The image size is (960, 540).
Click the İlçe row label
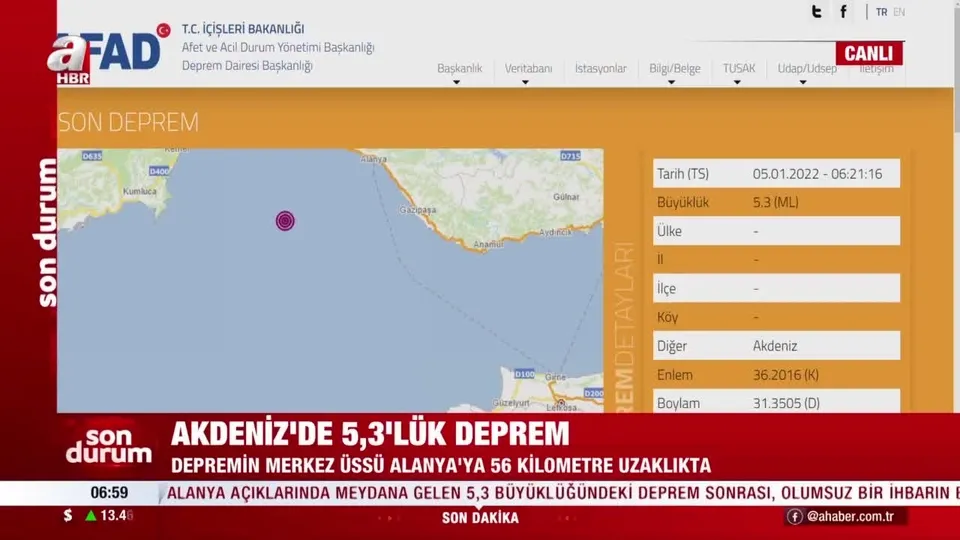click(x=666, y=288)
